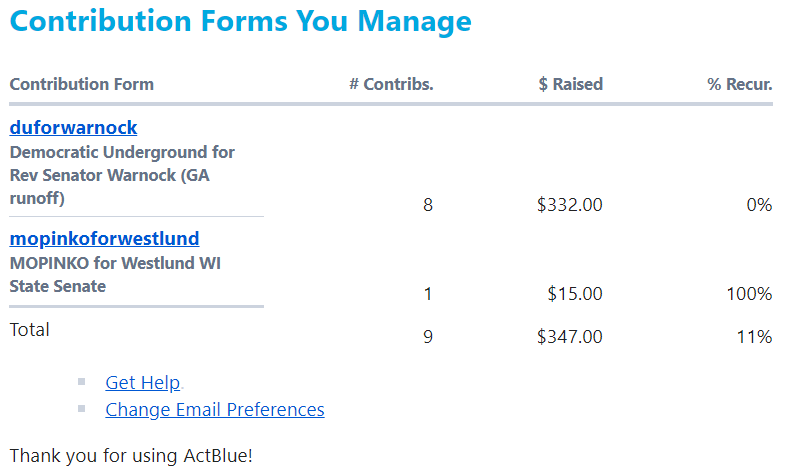Viewport: 787px width, 472px height.
Task: Click the # Contribs. column header
Action: (x=391, y=84)
